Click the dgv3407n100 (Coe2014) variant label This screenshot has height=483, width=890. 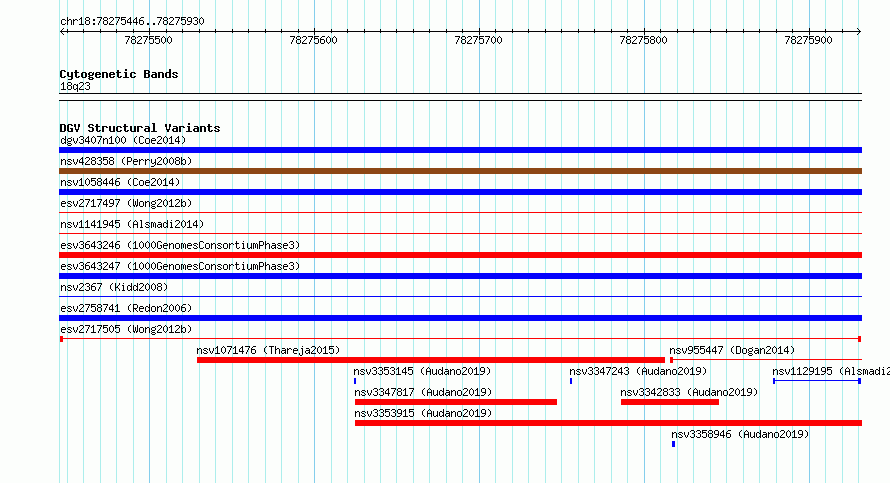[123, 140]
